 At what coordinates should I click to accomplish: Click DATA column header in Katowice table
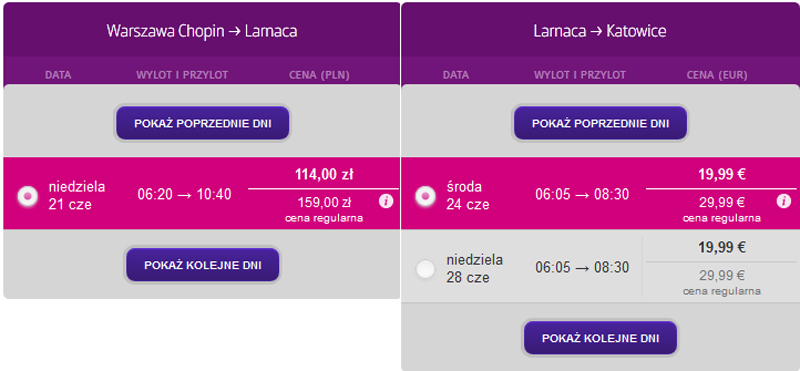[456, 76]
